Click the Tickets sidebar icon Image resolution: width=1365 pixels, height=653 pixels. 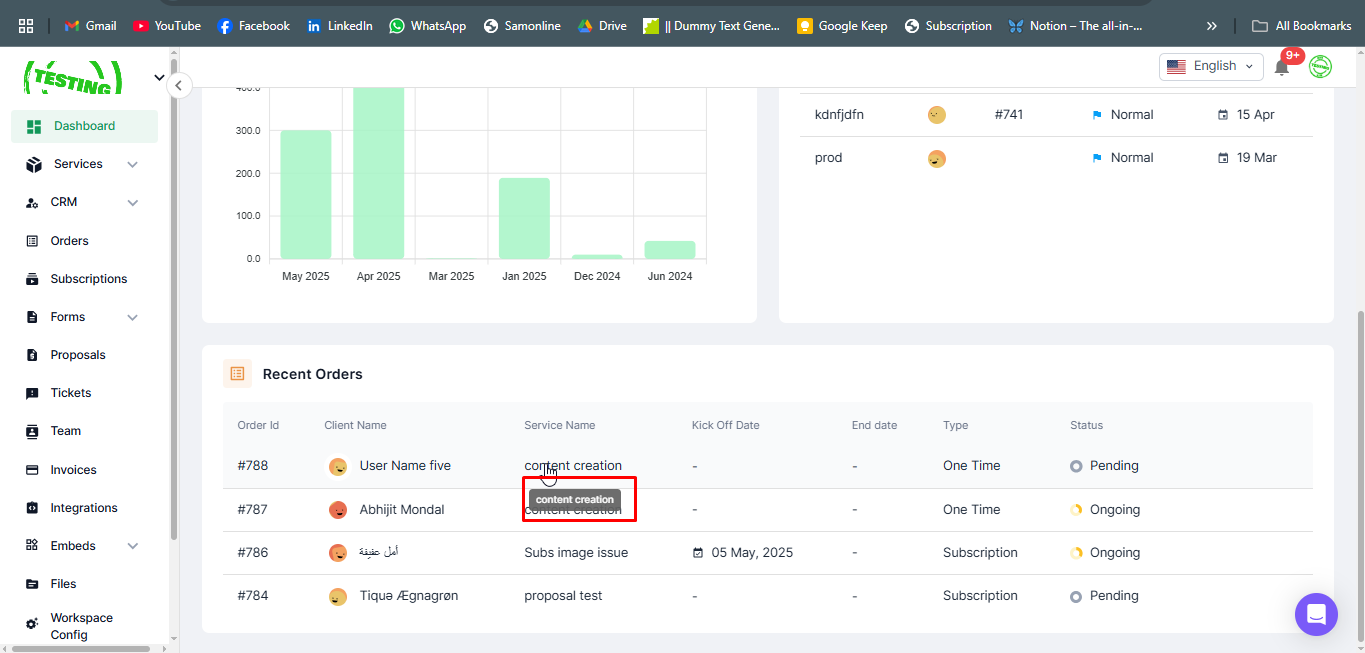(32, 393)
